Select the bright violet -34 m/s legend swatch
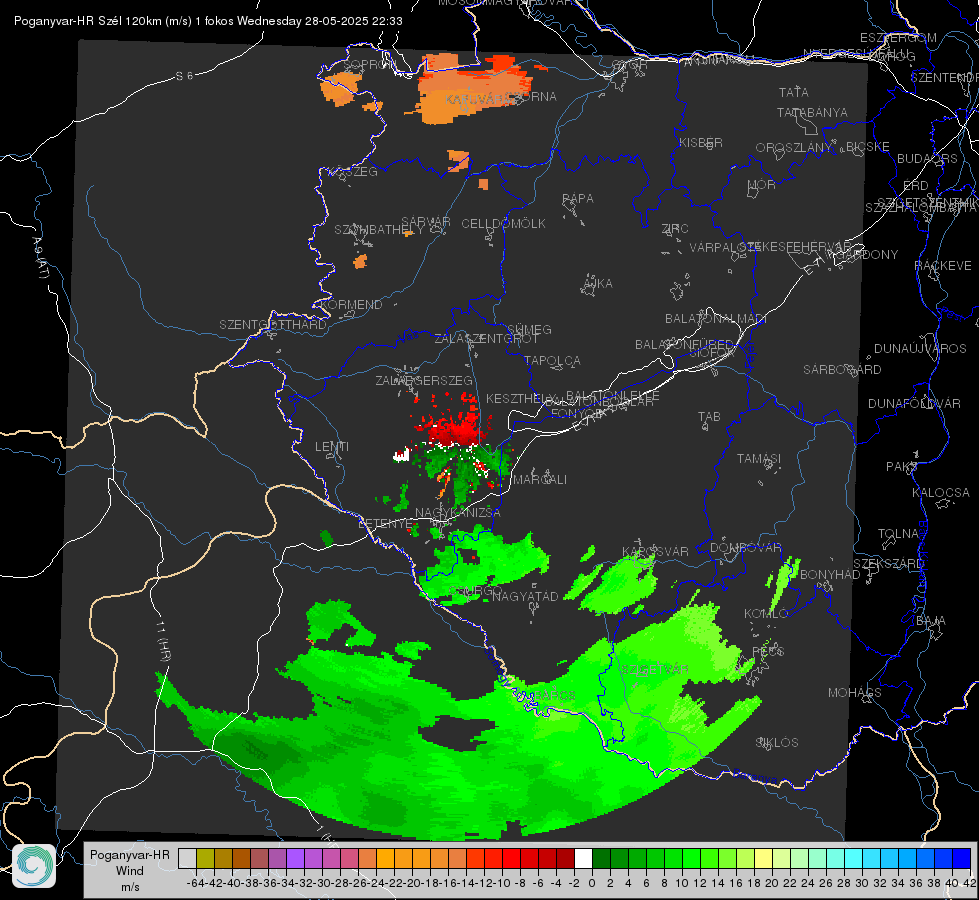 click(295, 858)
